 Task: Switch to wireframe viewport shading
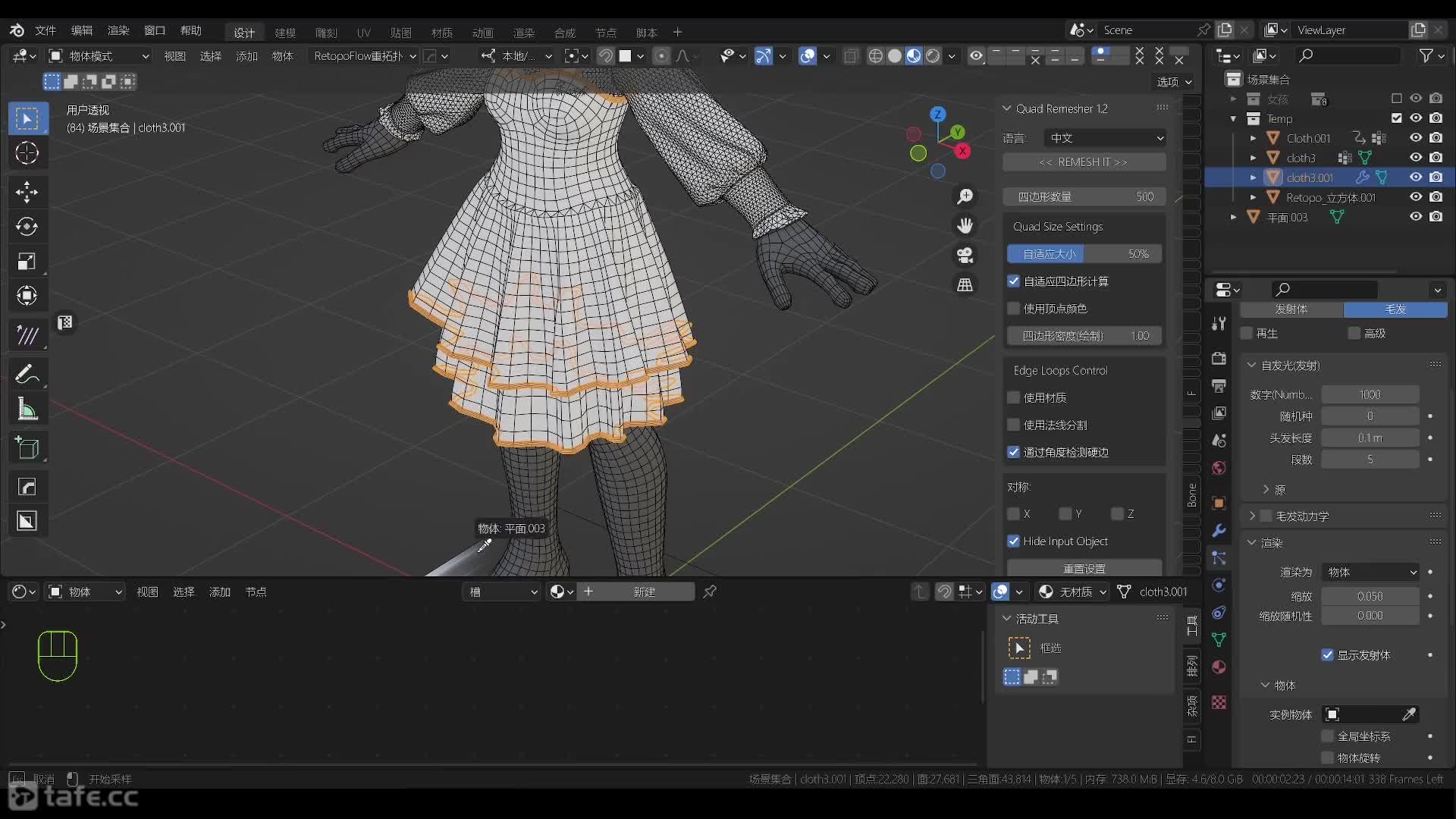(876, 56)
